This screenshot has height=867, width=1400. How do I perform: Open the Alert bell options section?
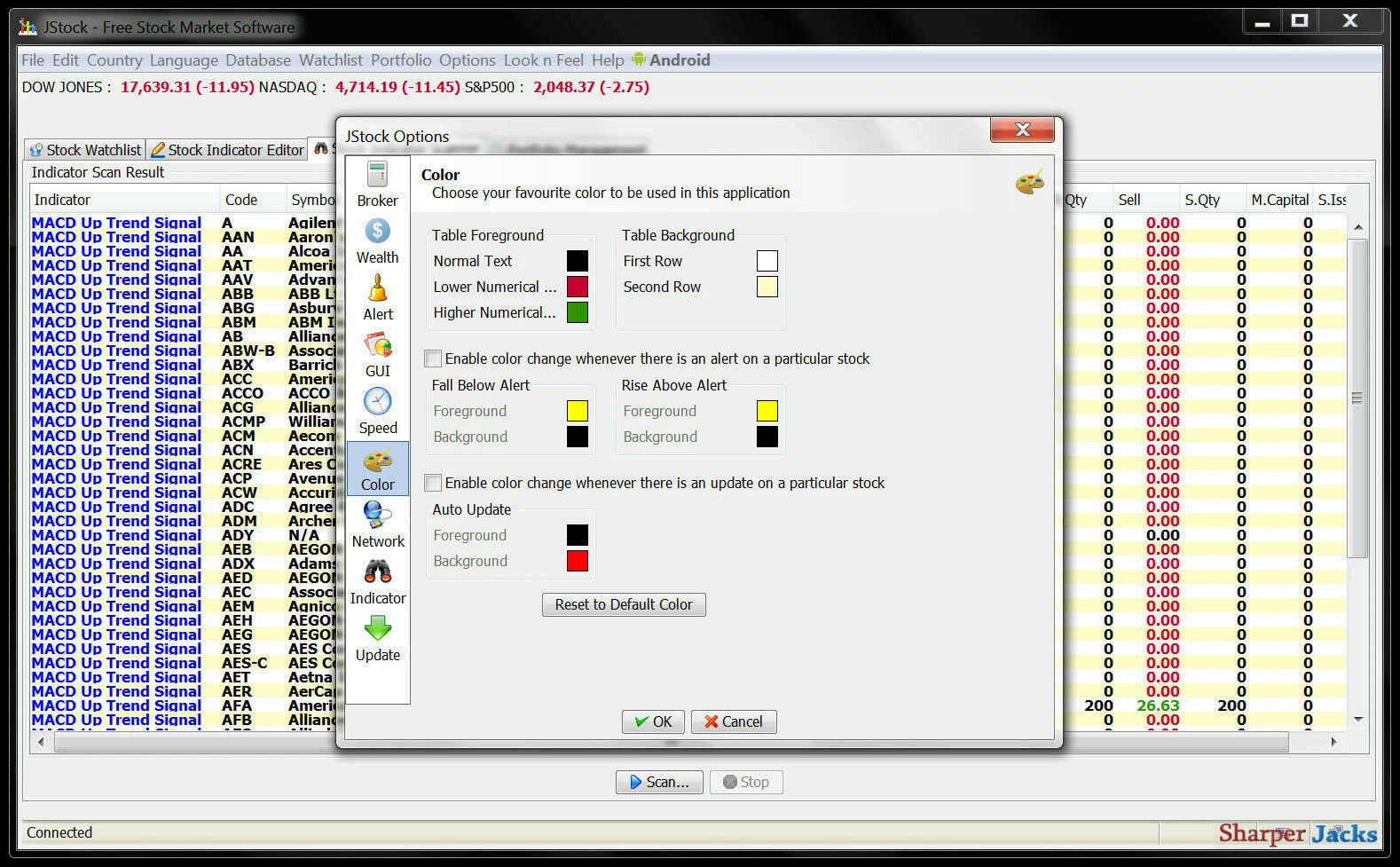[378, 298]
